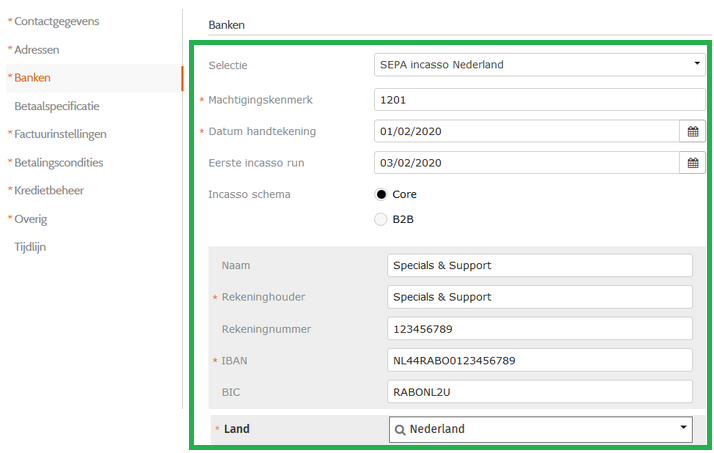Open Betaalspecificatie sub-item

[x=56, y=105]
